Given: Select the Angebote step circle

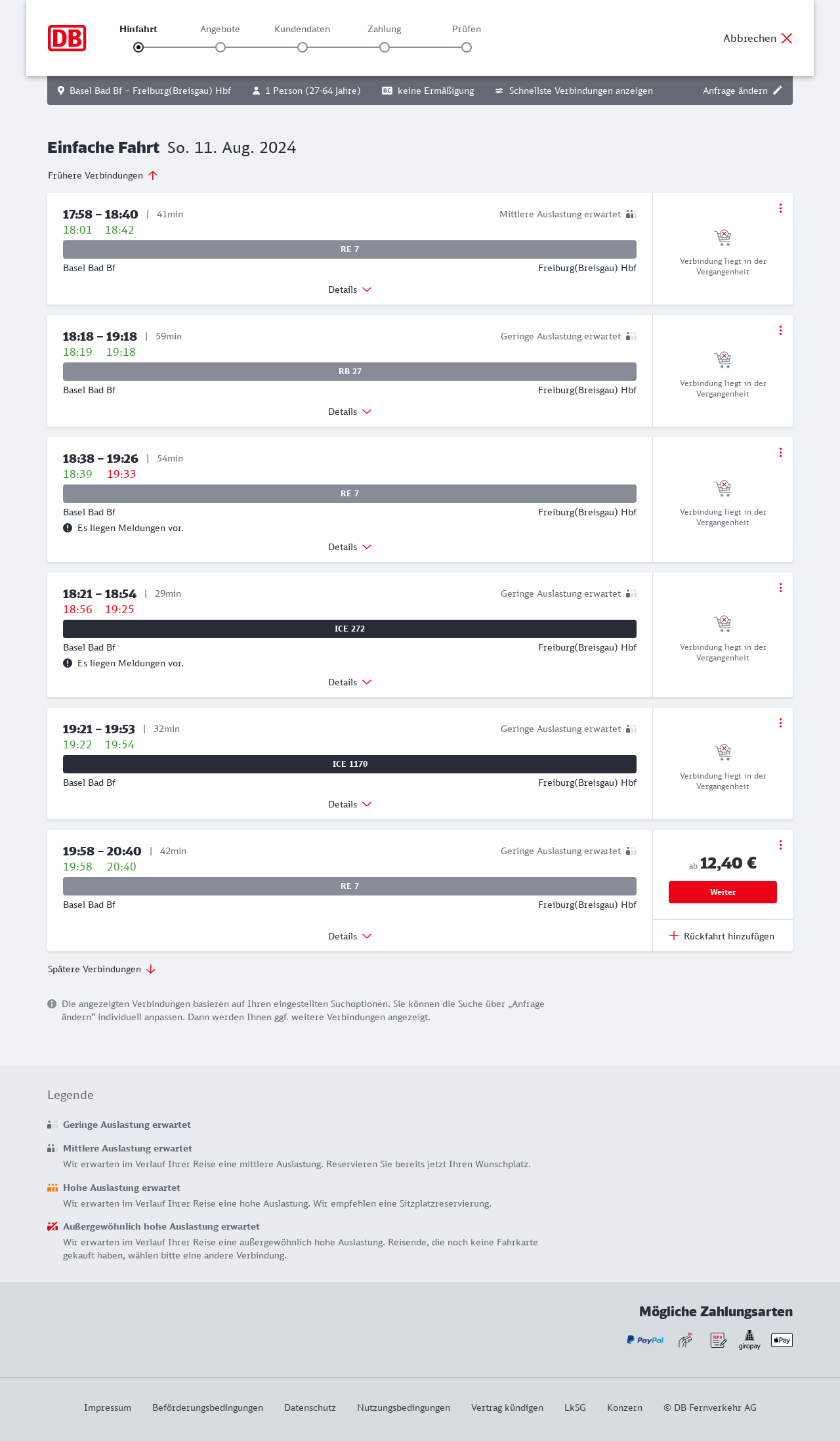Looking at the screenshot, I should tap(220, 47).
